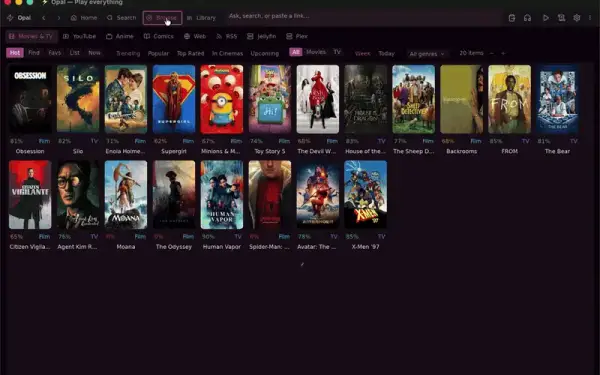The image size is (600, 375).
Task: Open the Search page from navigation
Action: pos(121,18)
